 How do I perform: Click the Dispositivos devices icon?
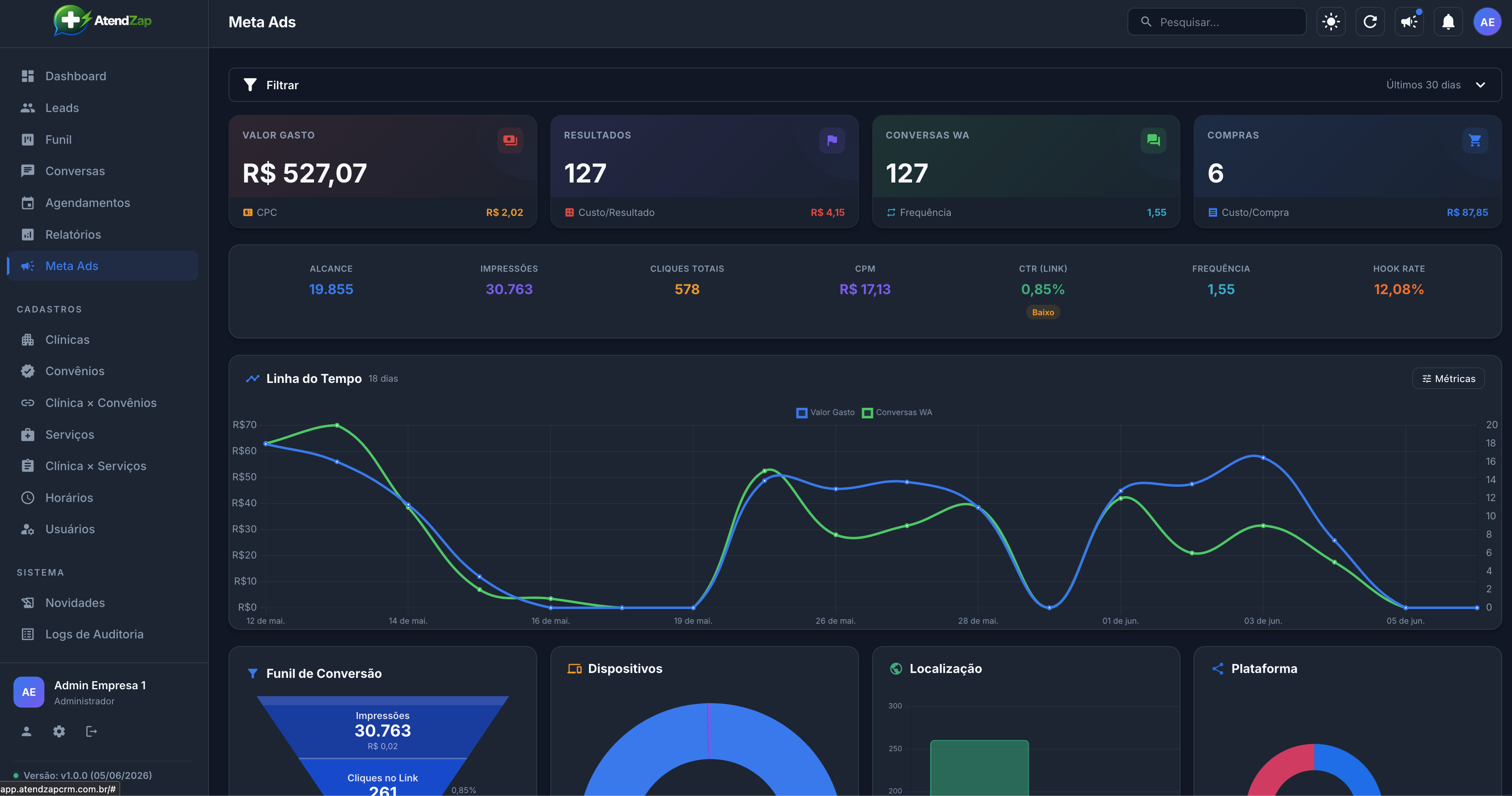coord(575,668)
